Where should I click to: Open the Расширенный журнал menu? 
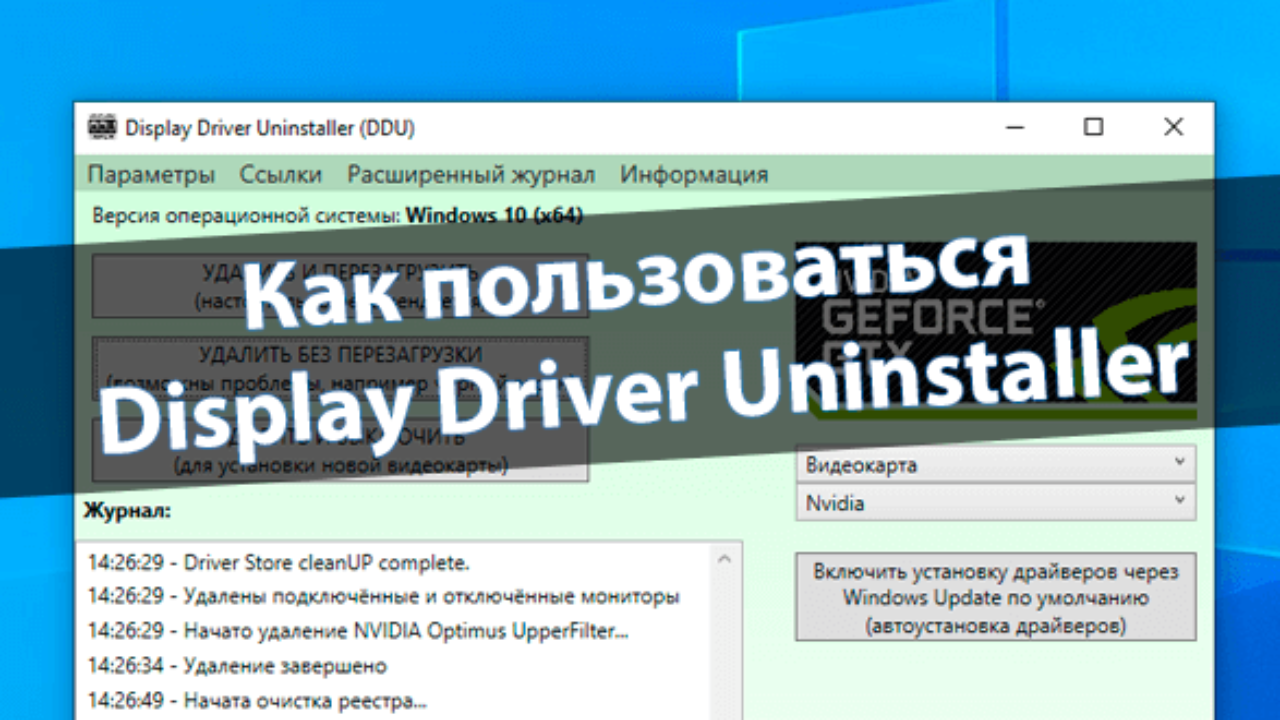(x=471, y=174)
